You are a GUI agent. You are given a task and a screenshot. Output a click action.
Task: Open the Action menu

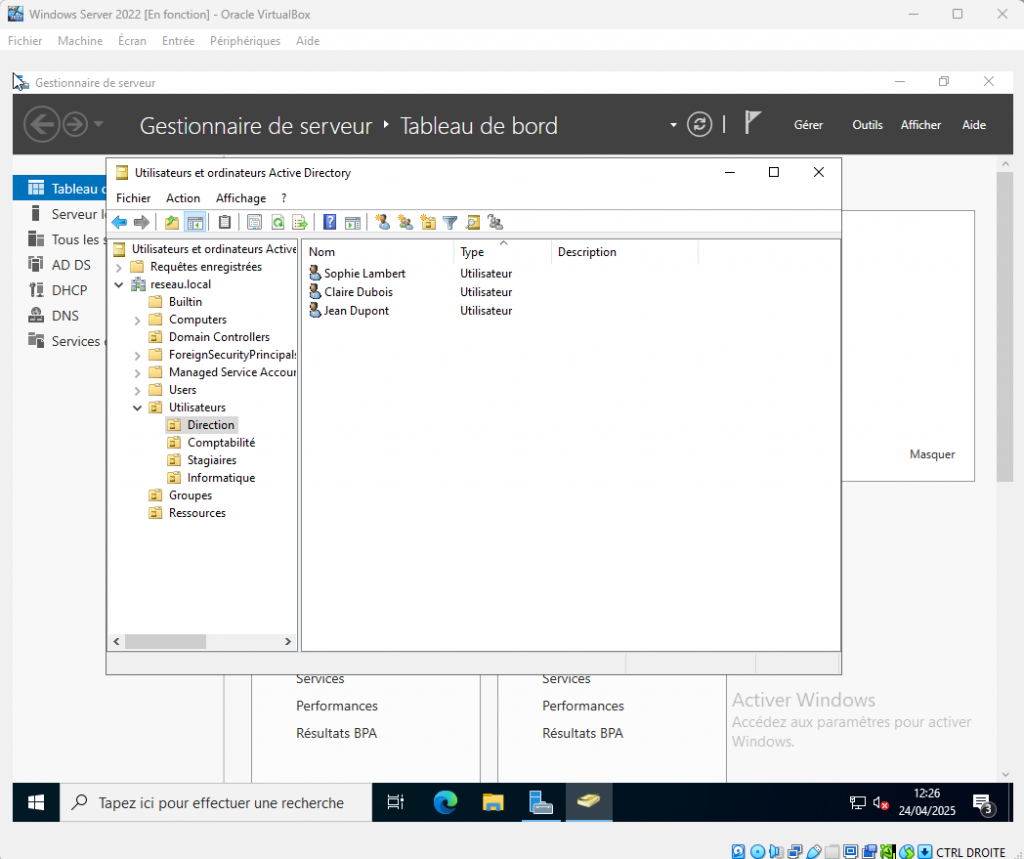(183, 198)
